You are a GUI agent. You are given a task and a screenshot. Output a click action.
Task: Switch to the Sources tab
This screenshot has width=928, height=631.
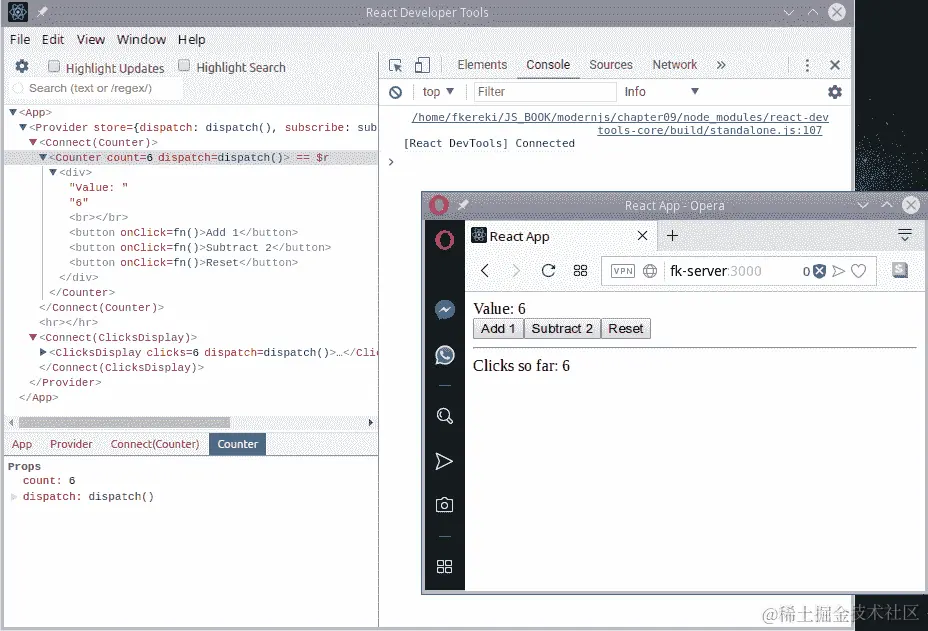(x=611, y=65)
